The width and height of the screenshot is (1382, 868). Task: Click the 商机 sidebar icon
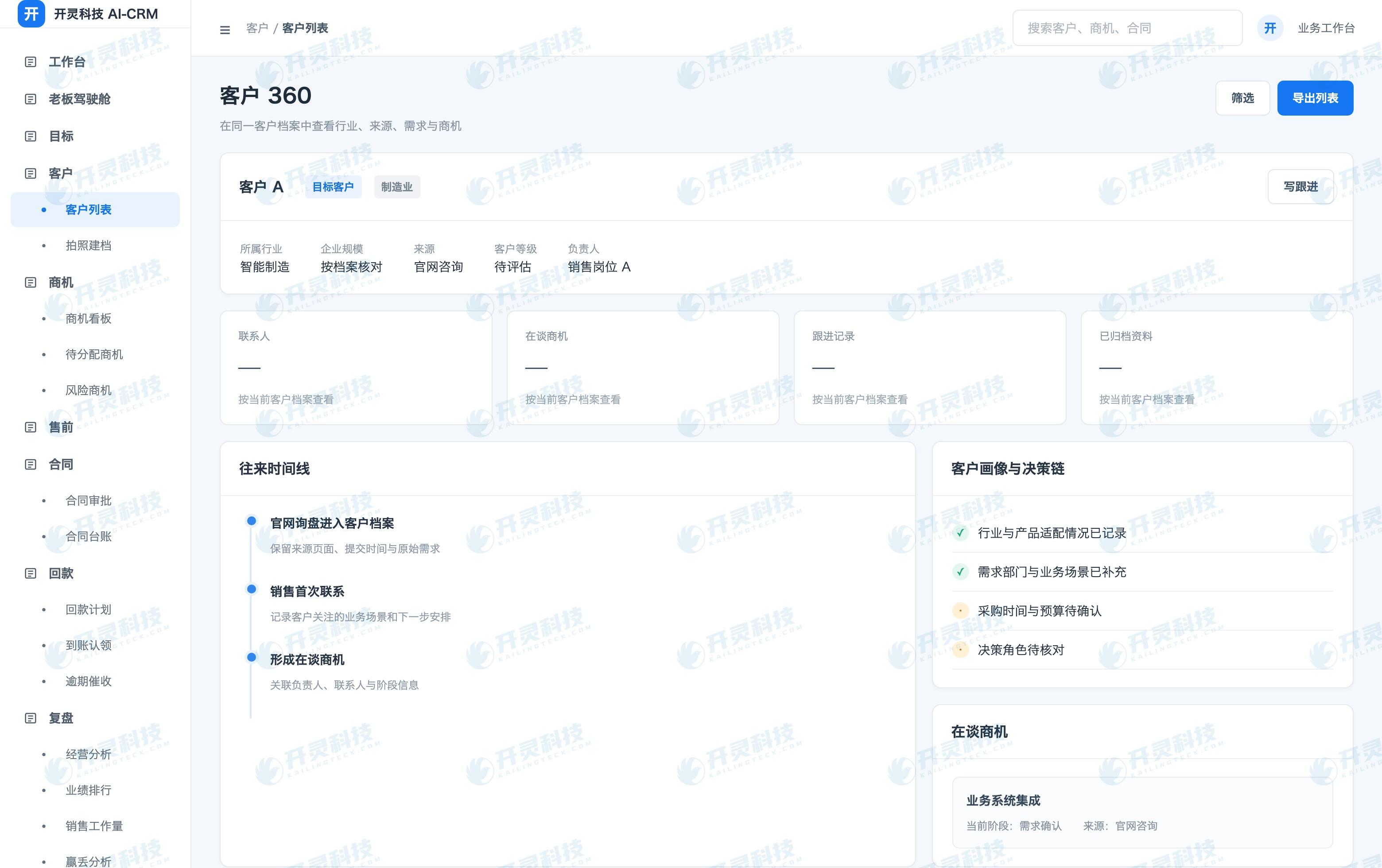(31, 282)
